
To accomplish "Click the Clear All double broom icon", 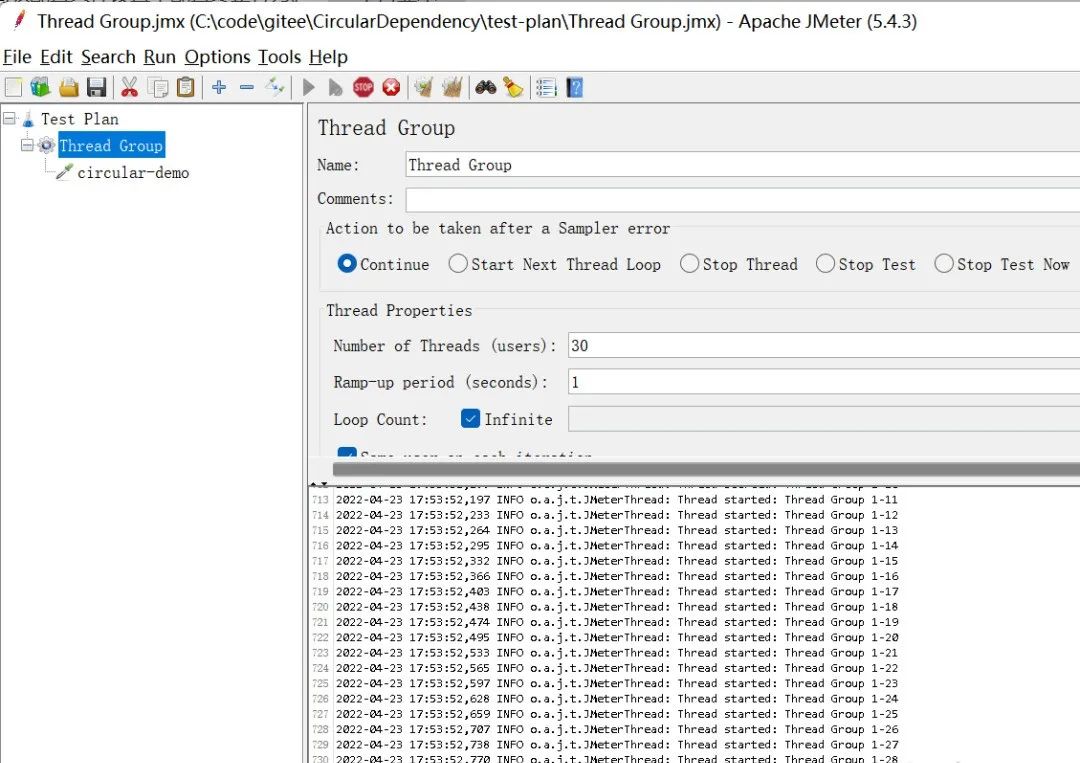I will (x=452, y=87).
